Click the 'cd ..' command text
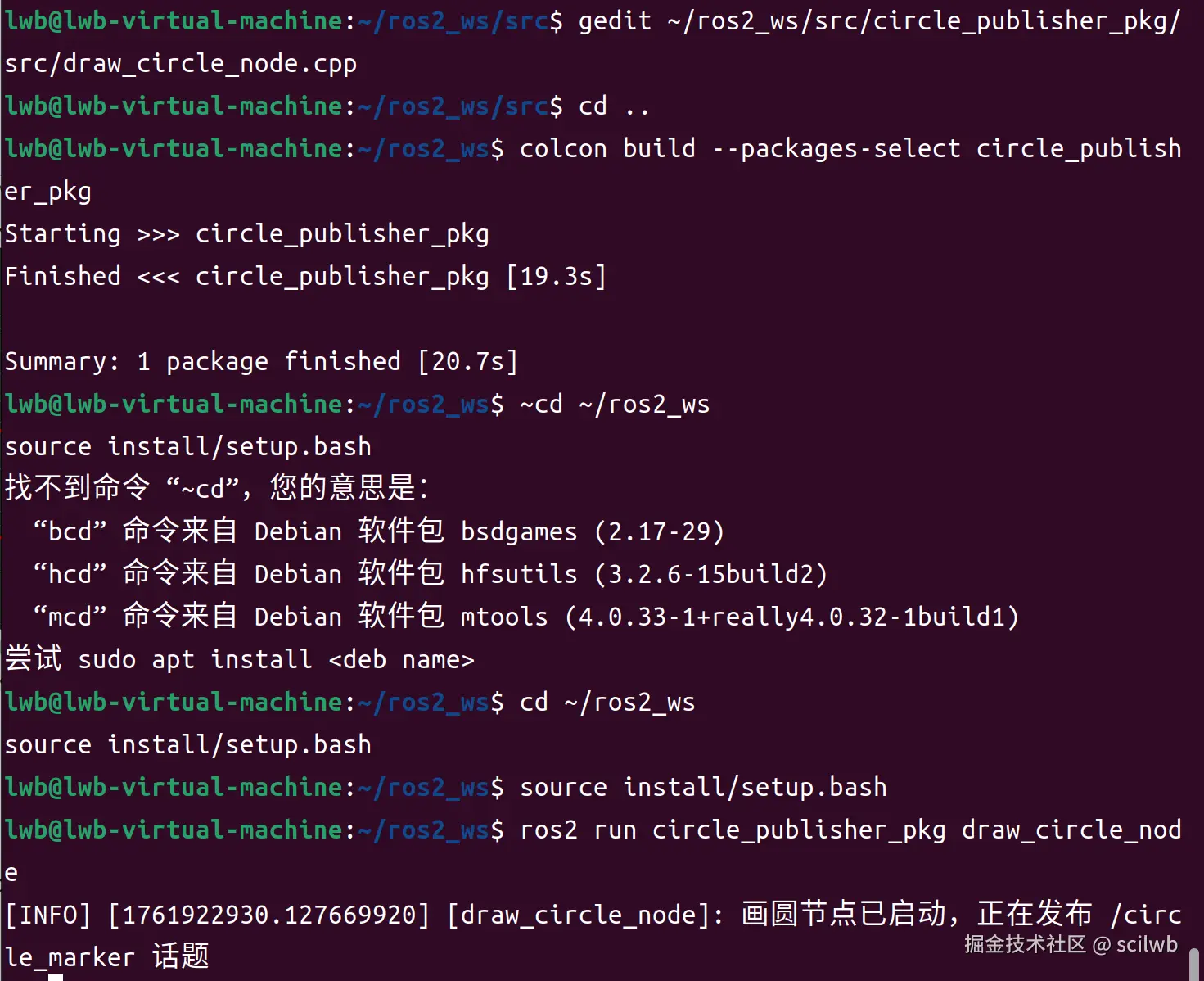1204x981 pixels. (613, 106)
